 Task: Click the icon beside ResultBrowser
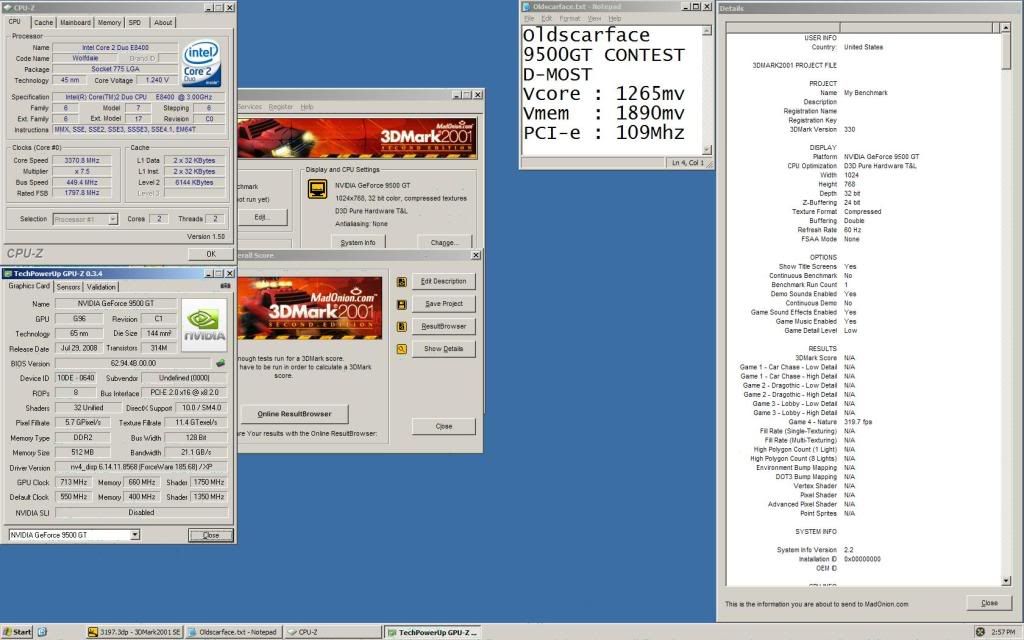coord(402,327)
